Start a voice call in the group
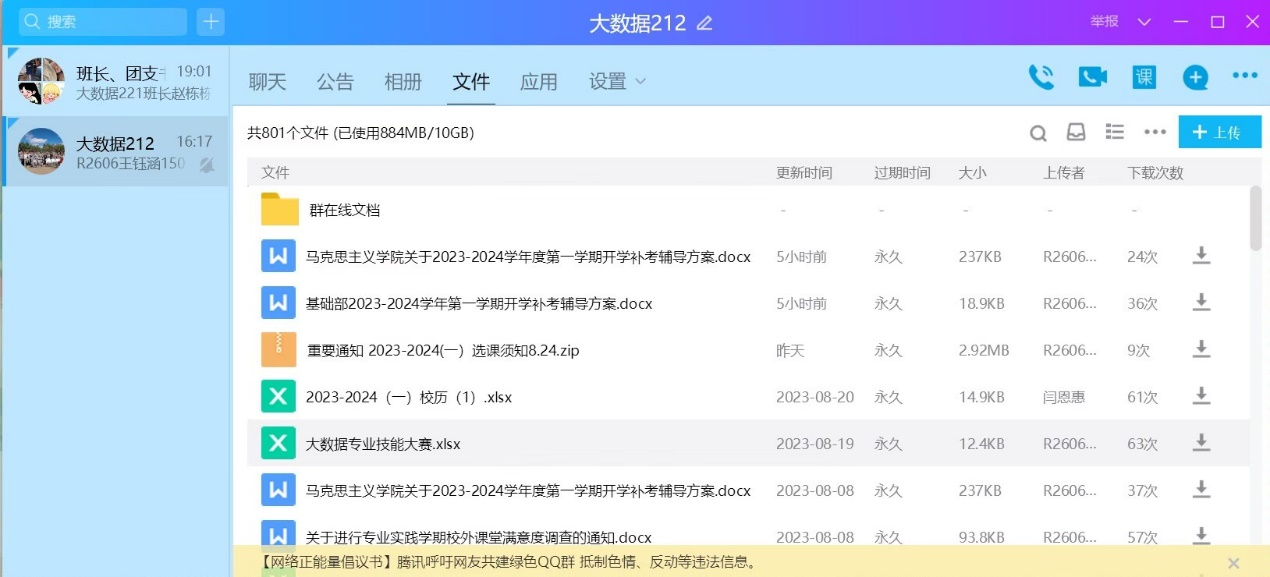1270x577 pixels. coord(1041,78)
